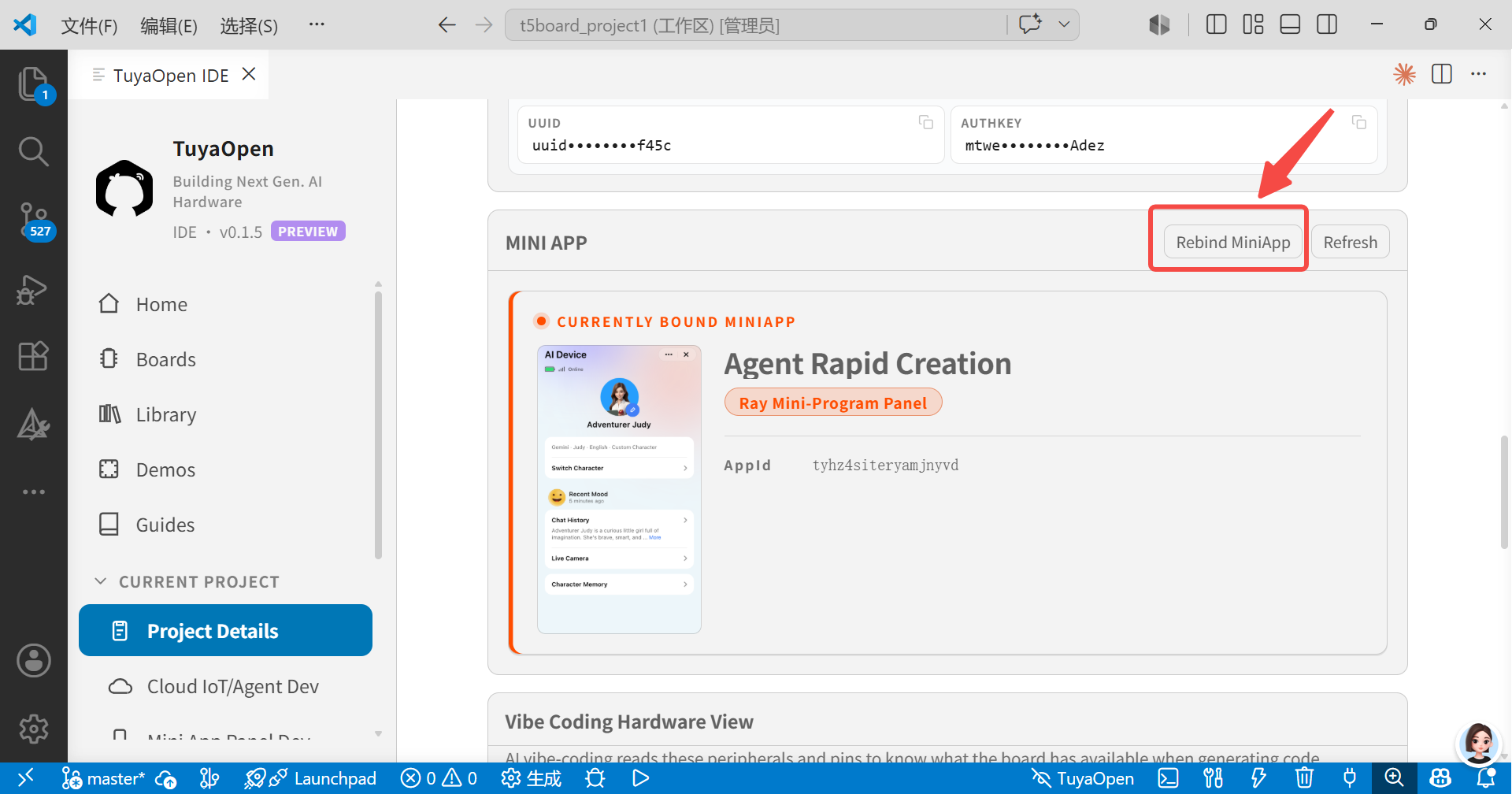The width and height of the screenshot is (1512, 794).
Task: Copy the AUTHKEY value
Action: [x=1359, y=122]
